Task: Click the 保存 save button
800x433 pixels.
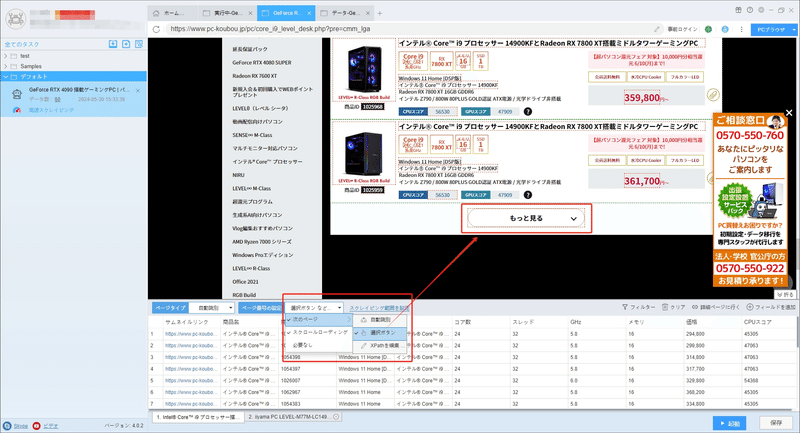Action: coord(776,423)
